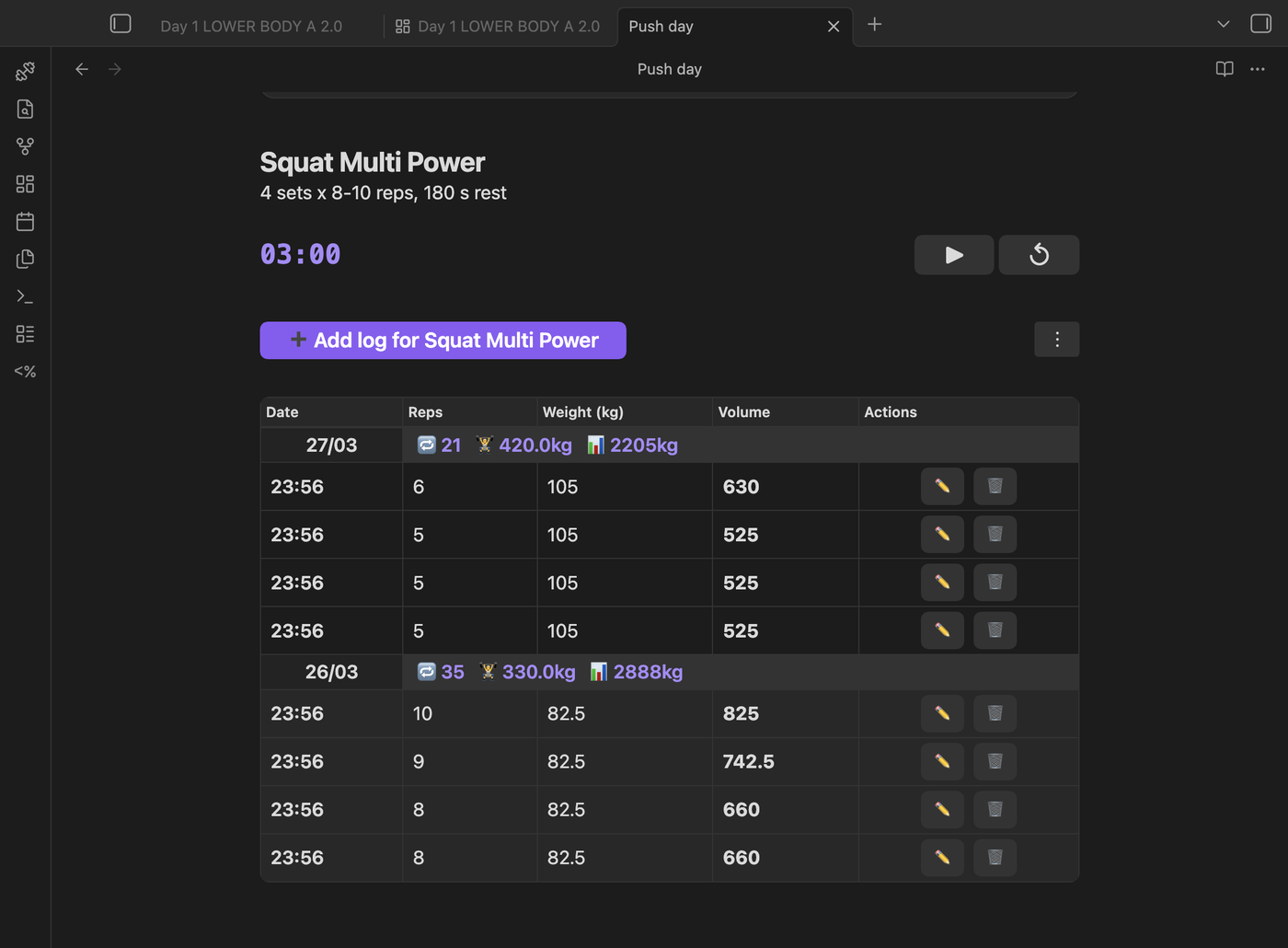This screenshot has width=1288, height=948.
Task: Open more options for the Push day note
Action: [1258, 69]
